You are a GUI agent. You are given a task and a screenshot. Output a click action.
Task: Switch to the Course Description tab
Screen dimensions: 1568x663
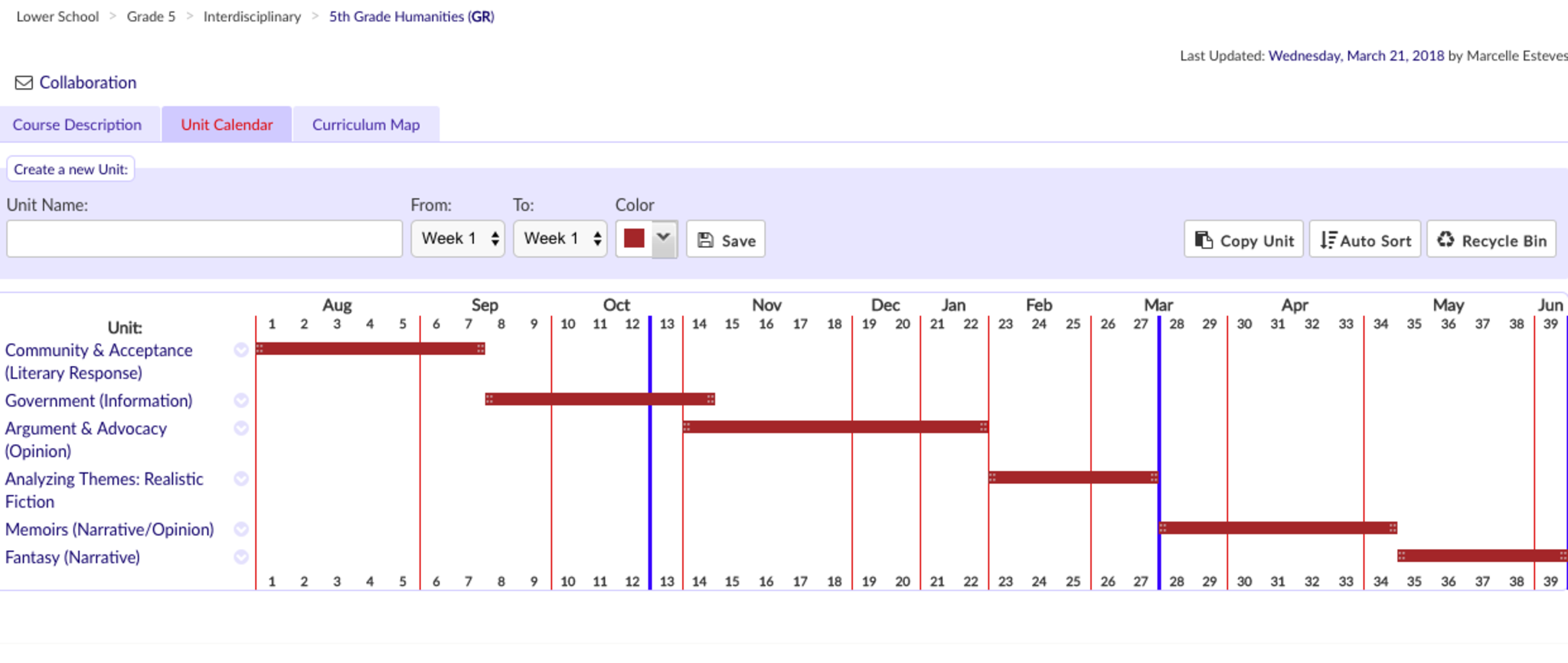pos(77,125)
